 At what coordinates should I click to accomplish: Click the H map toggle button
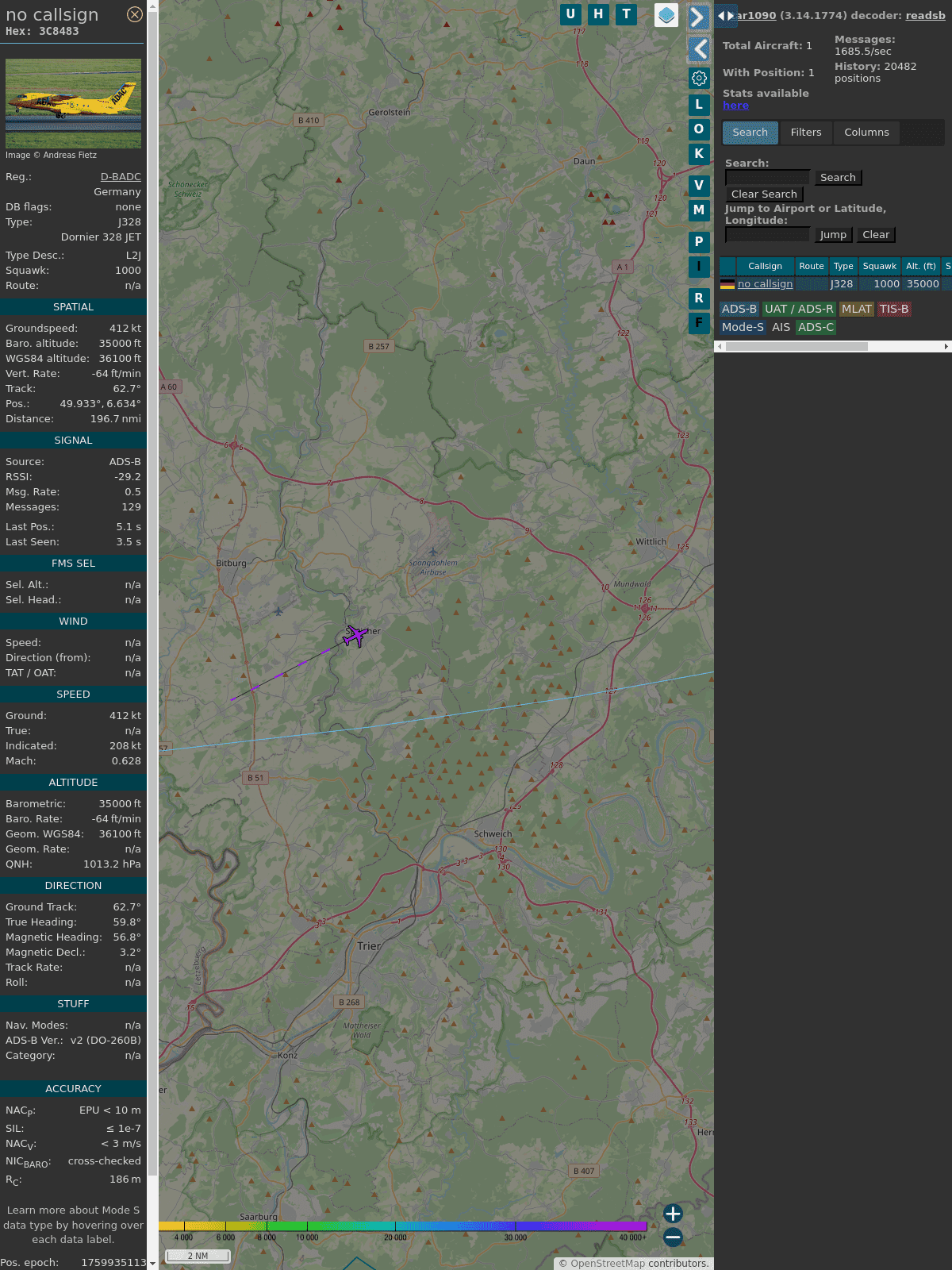coord(598,14)
